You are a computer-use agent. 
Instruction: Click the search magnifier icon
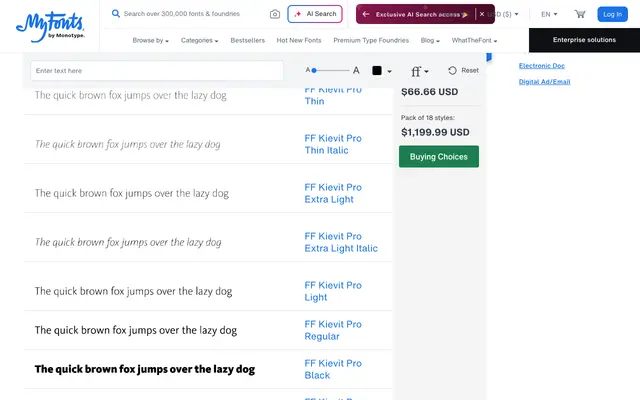[116, 13]
